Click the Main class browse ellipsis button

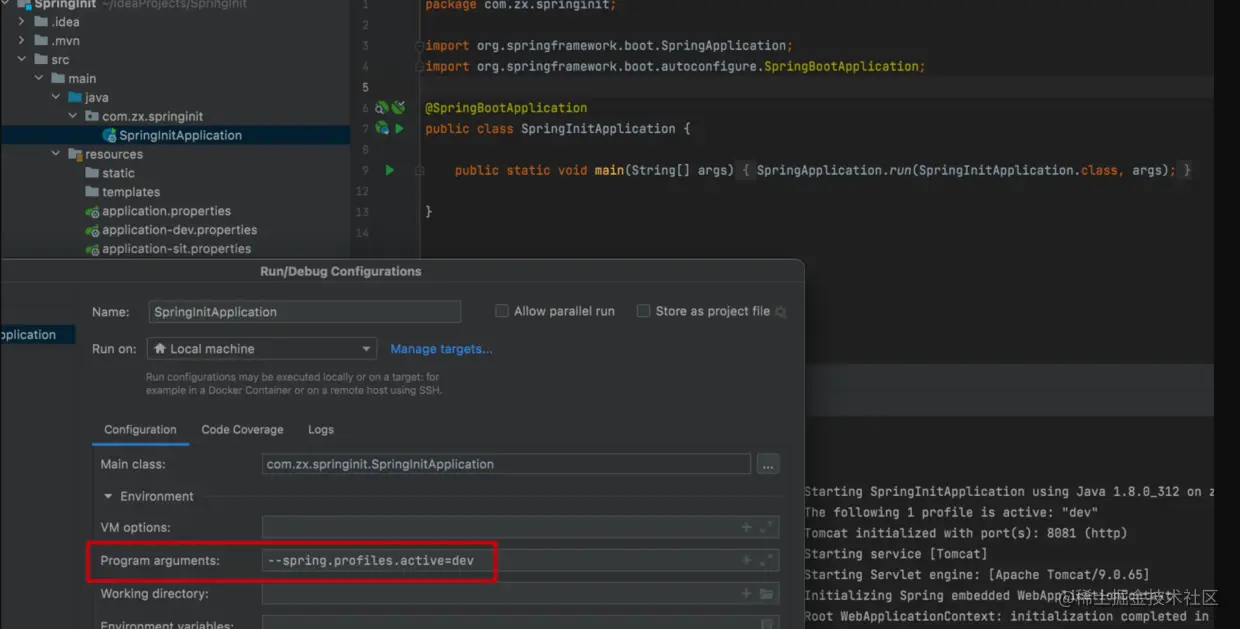tap(768, 464)
